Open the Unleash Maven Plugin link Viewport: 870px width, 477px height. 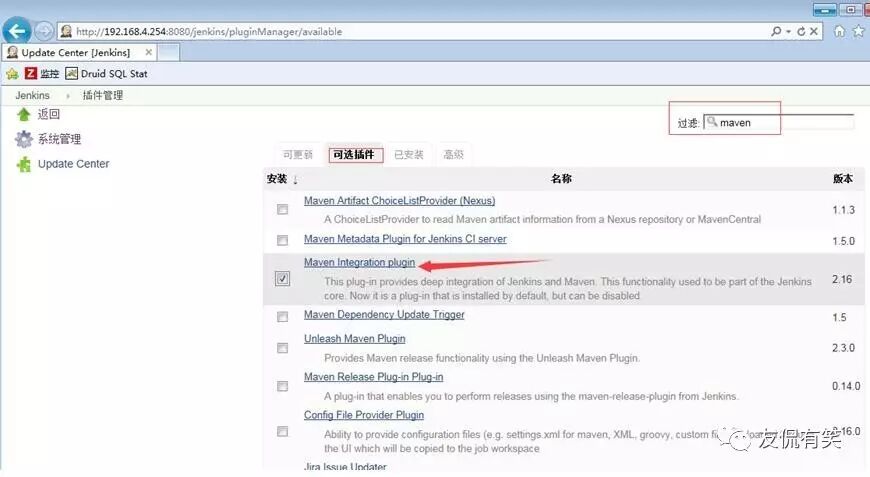[x=355, y=338]
